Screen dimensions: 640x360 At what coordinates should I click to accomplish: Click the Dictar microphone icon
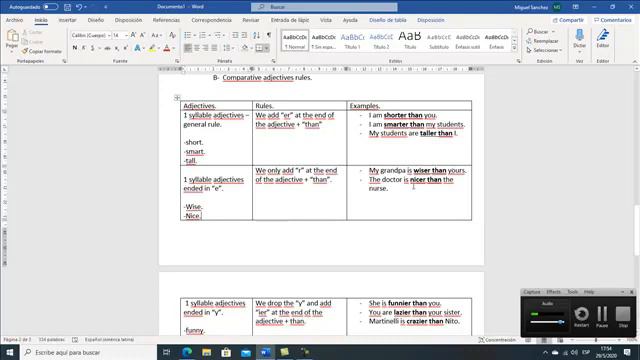click(x=579, y=35)
